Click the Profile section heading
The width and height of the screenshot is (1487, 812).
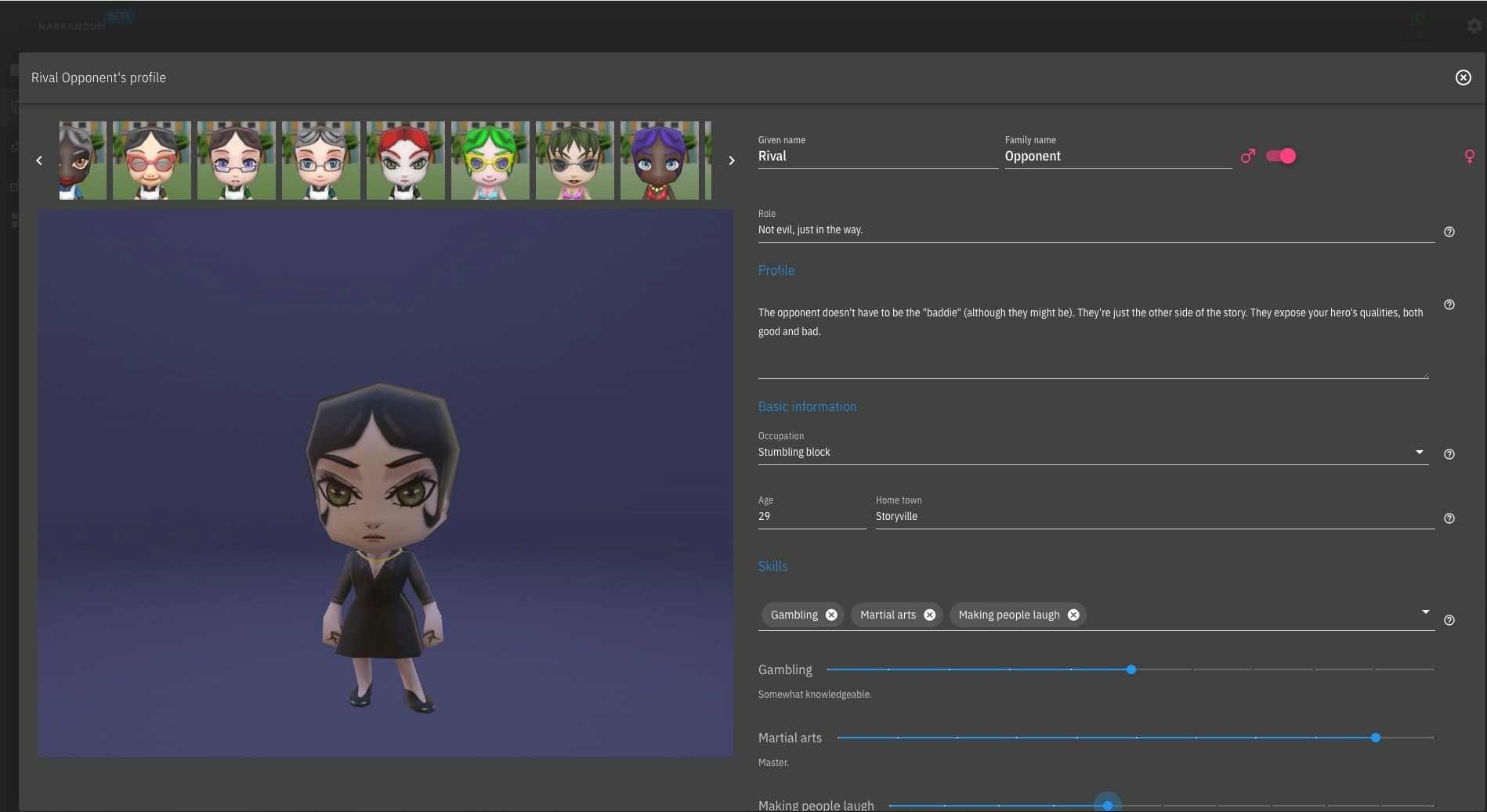[x=776, y=270]
